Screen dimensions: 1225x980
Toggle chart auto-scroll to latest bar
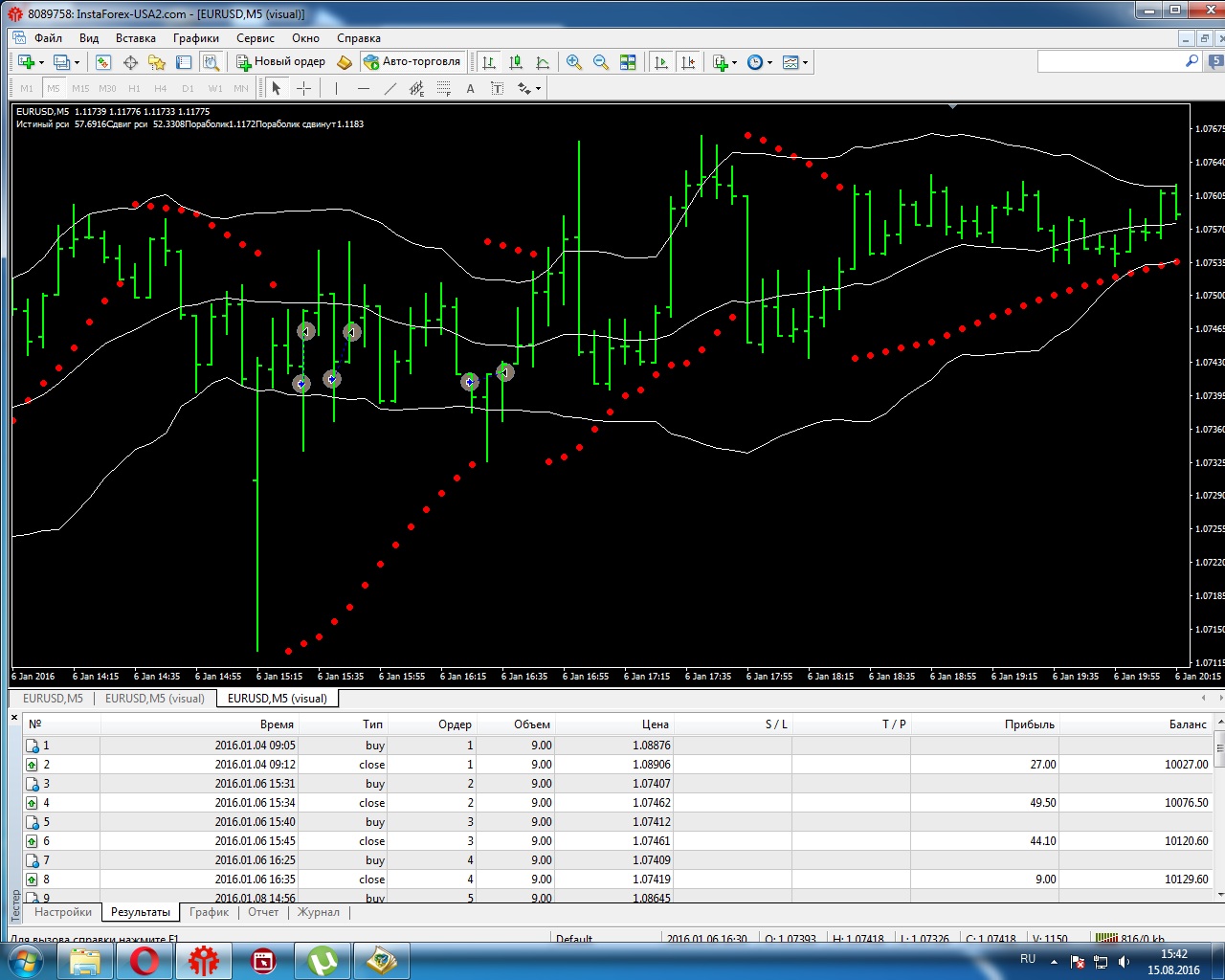click(660, 62)
